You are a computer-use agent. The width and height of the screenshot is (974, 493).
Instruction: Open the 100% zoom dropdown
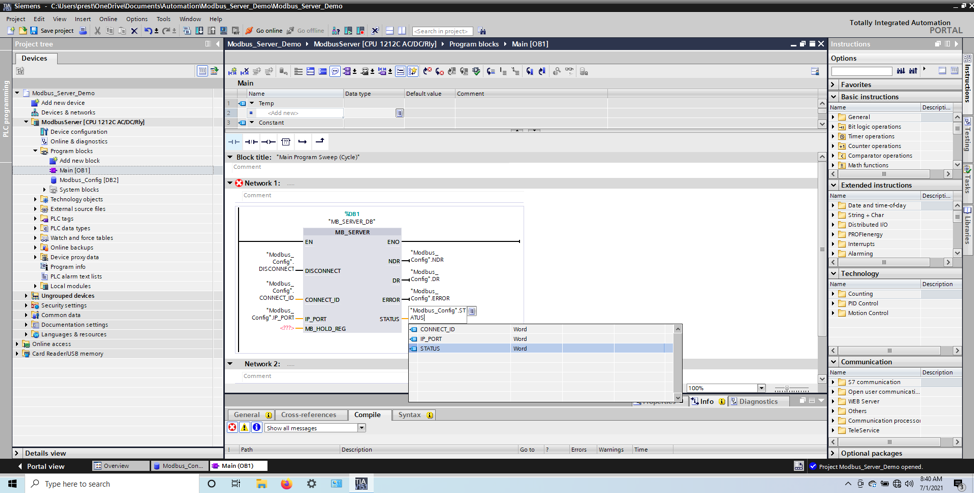point(761,388)
